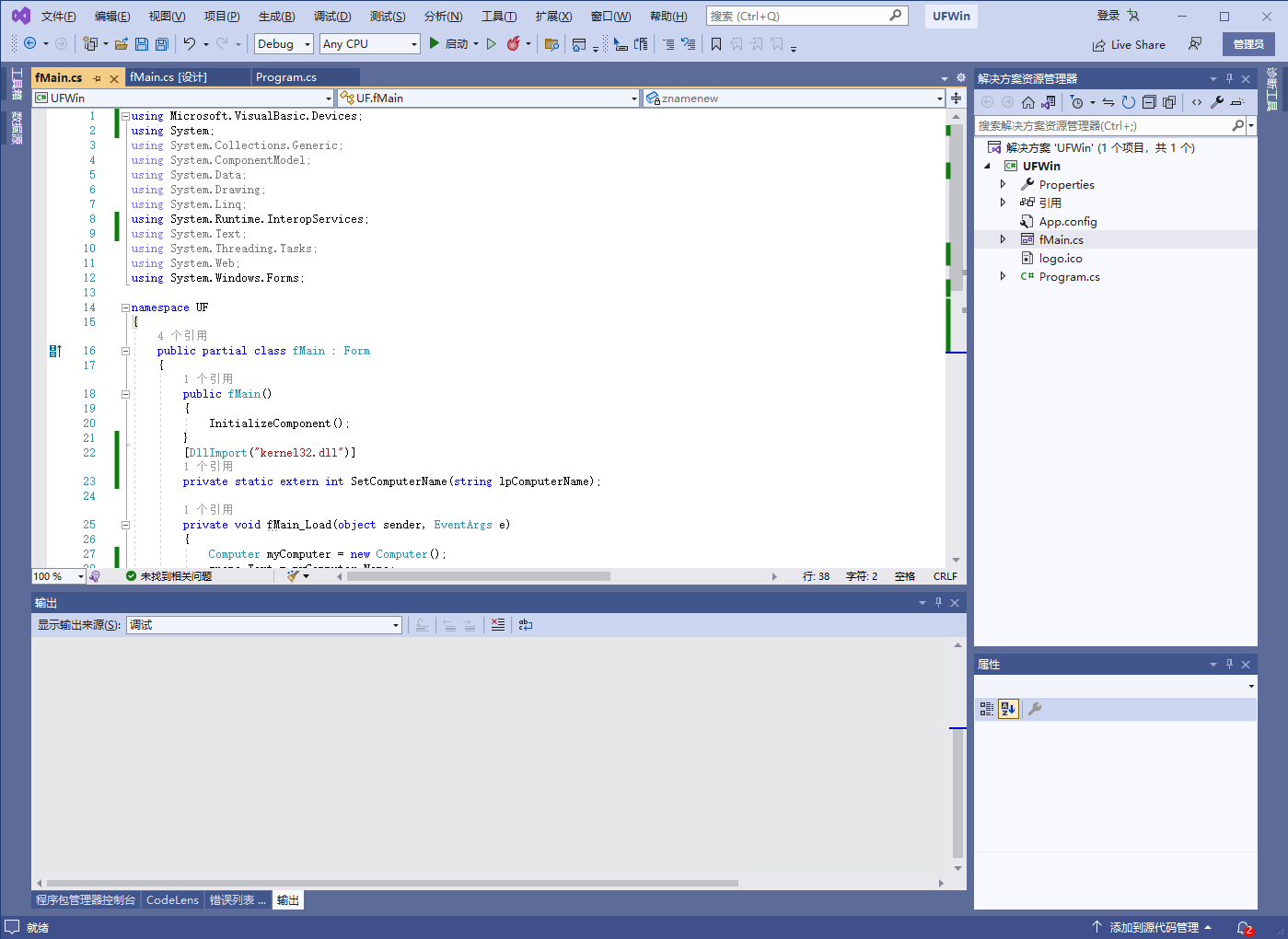1288x939 pixels.
Task: Click the Show All Files icon
Action: (1169, 102)
